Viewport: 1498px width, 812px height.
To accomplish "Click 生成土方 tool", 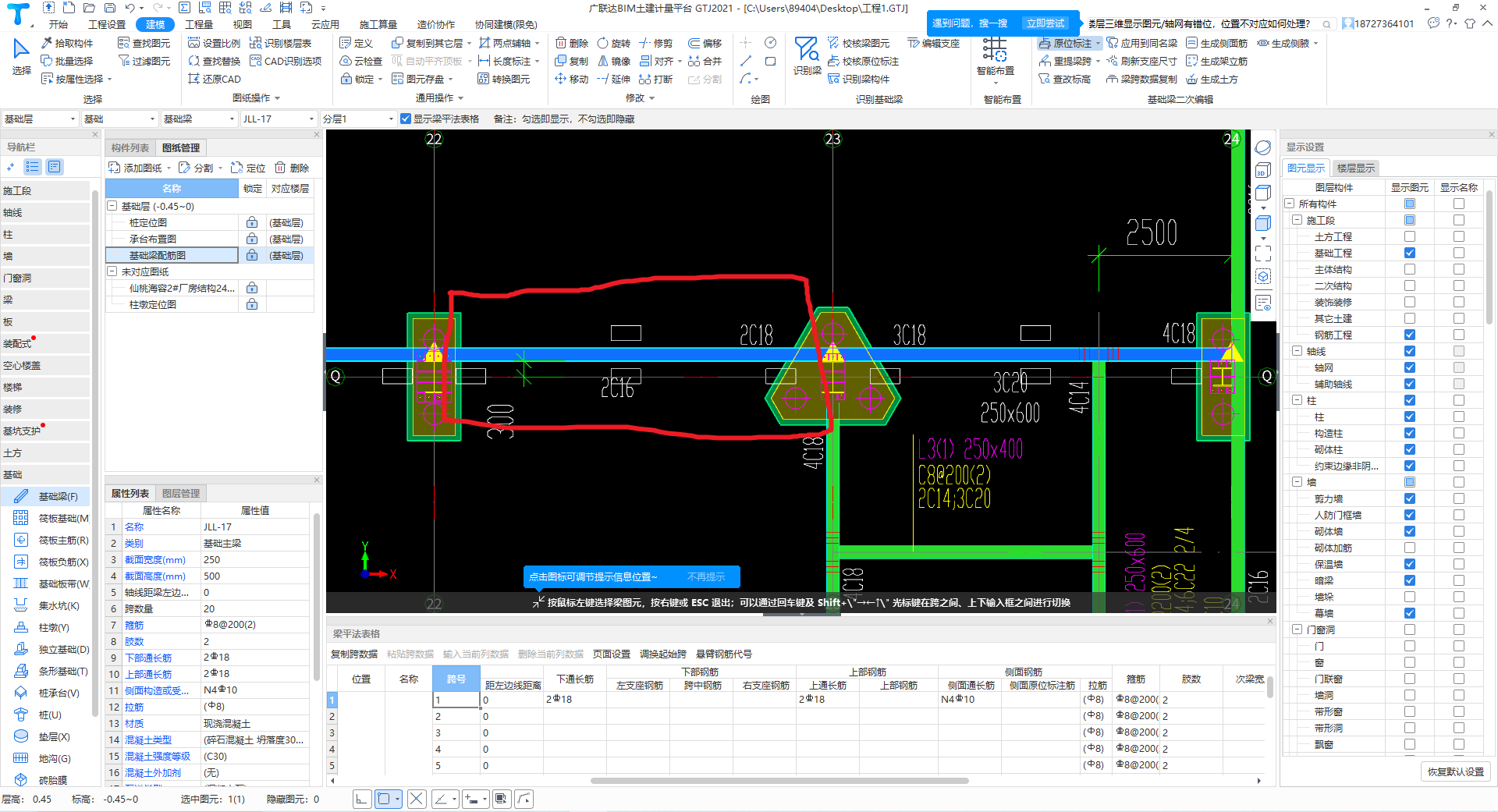I will tap(1212, 79).
